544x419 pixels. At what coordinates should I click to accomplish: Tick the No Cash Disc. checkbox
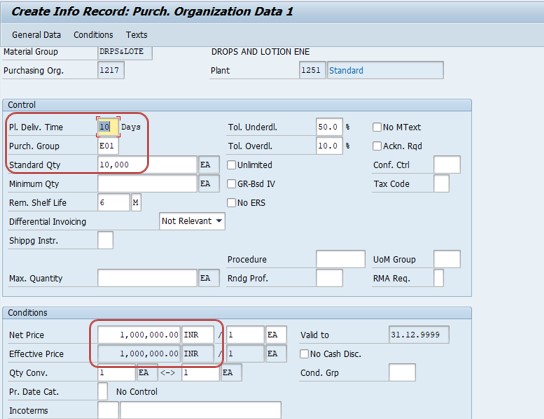click(x=304, y=354)
